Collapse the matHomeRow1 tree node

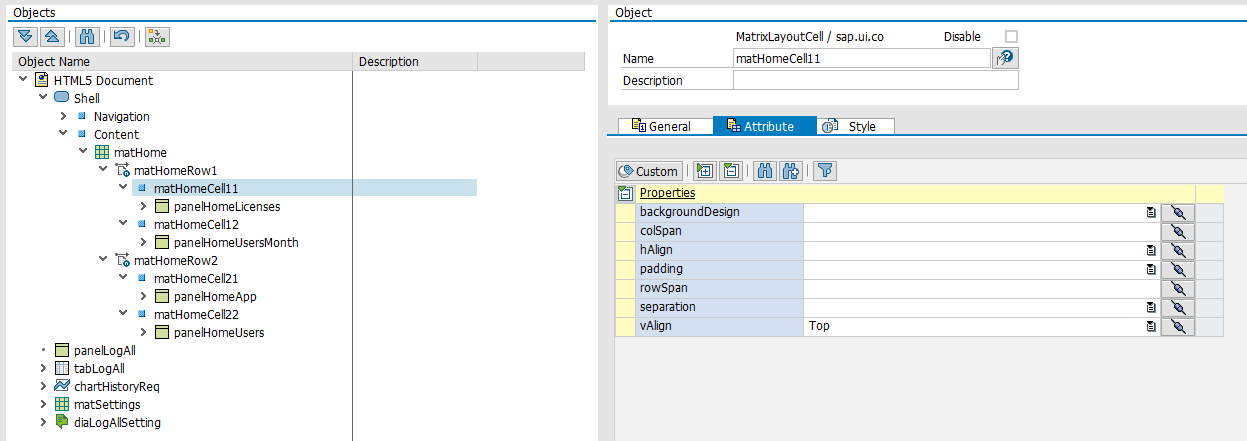coord(103,171)
